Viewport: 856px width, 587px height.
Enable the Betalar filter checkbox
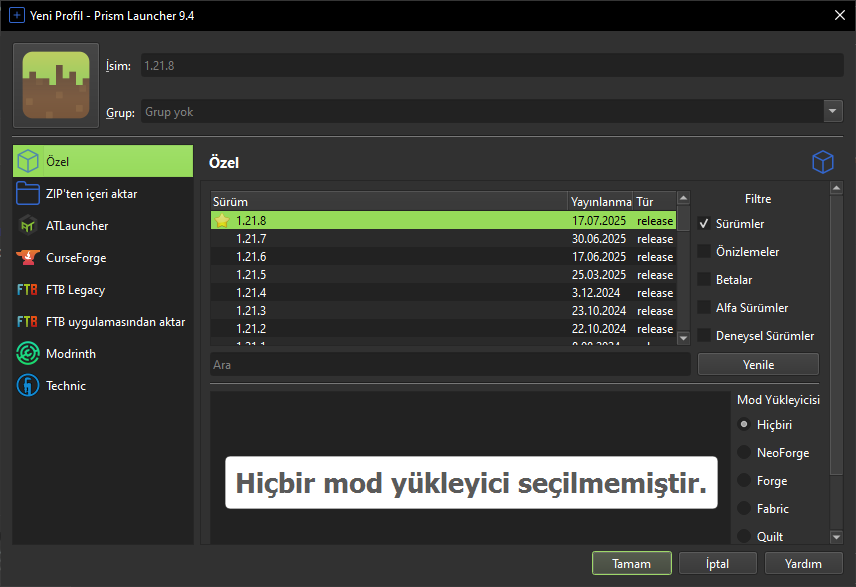pos(704,279)
